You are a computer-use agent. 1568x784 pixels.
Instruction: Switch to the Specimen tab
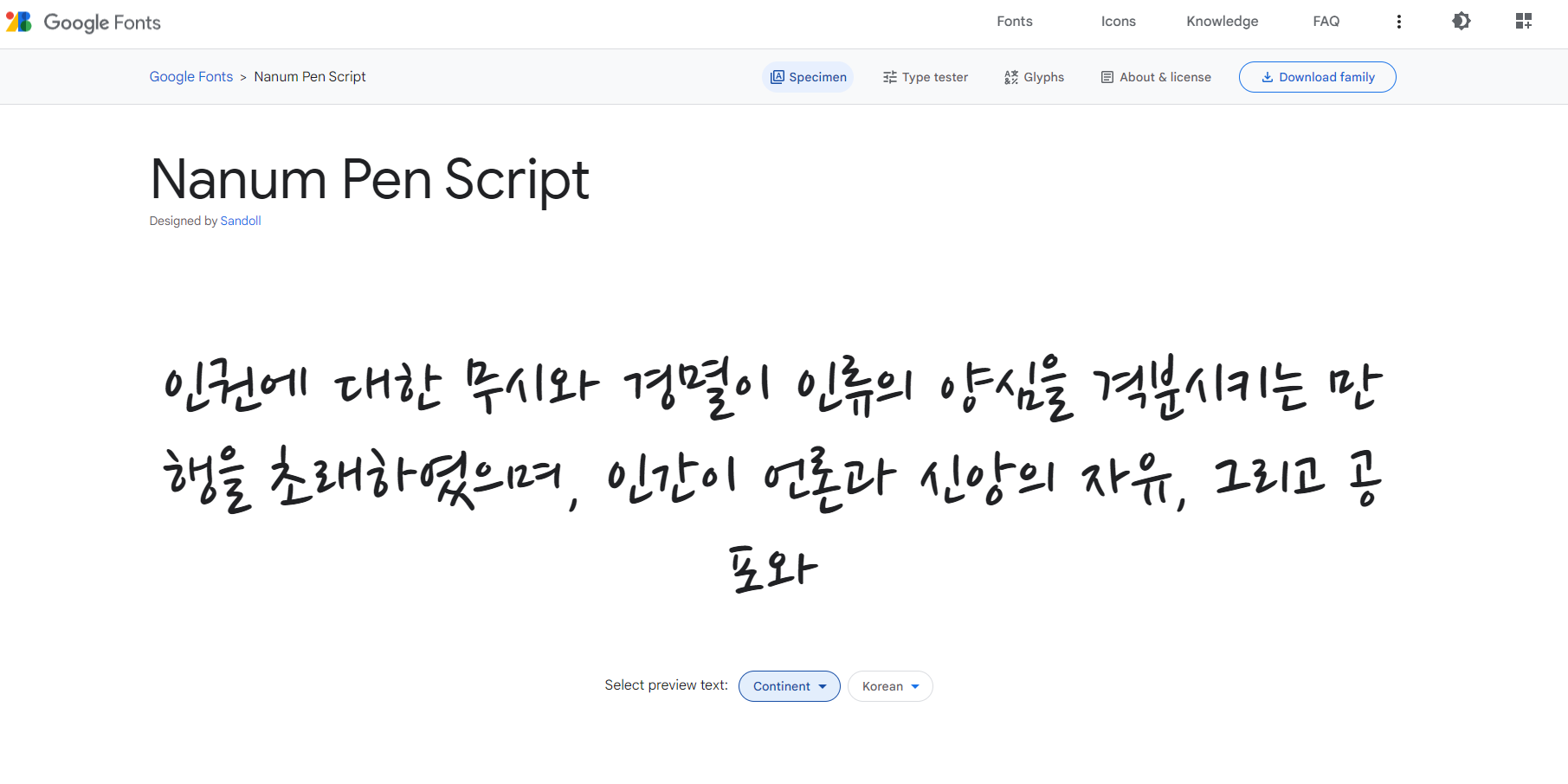[x=808, y=77]
